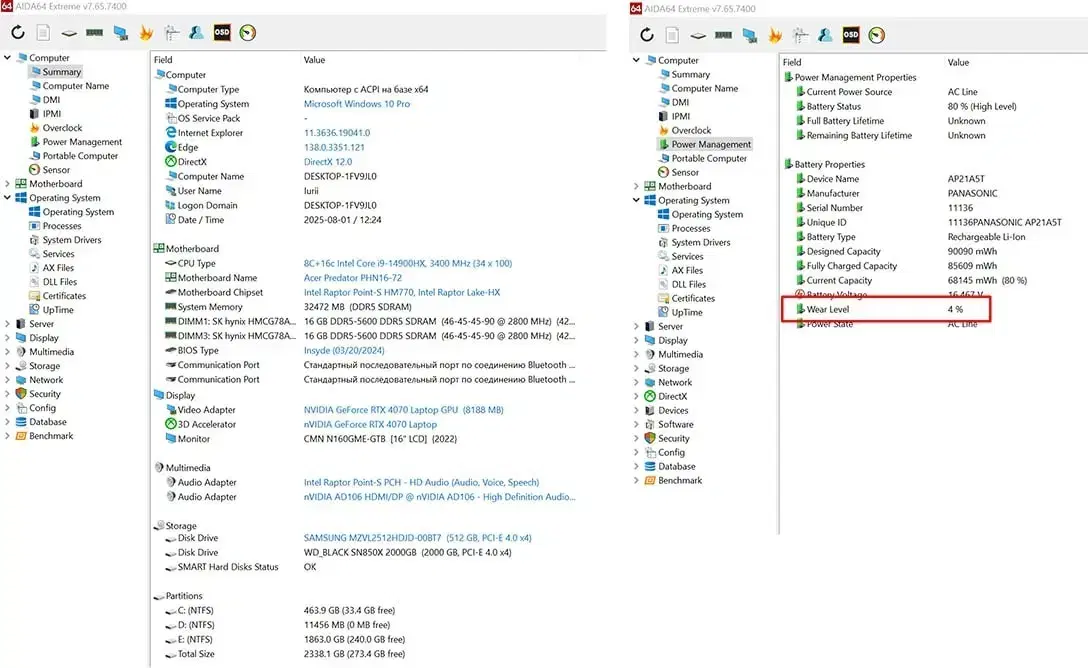Click disk drive benchmark icon in left toolbar

pyautogui.click(x=69, y=33)
